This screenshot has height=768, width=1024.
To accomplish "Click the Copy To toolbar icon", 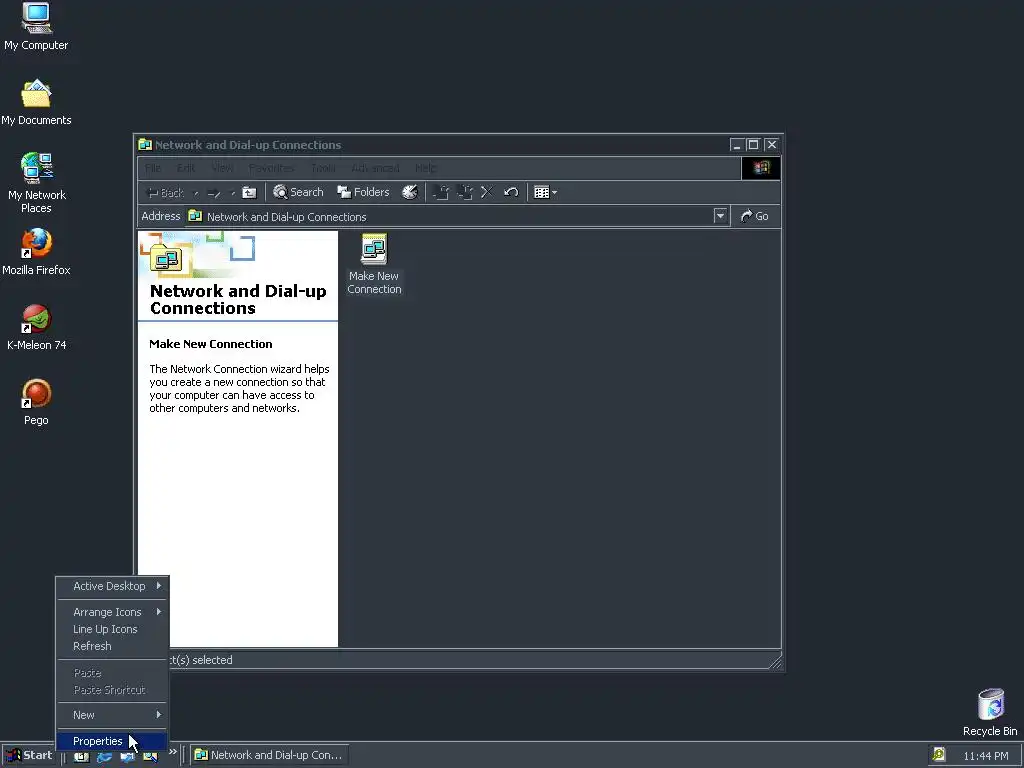I will [465, 192].
